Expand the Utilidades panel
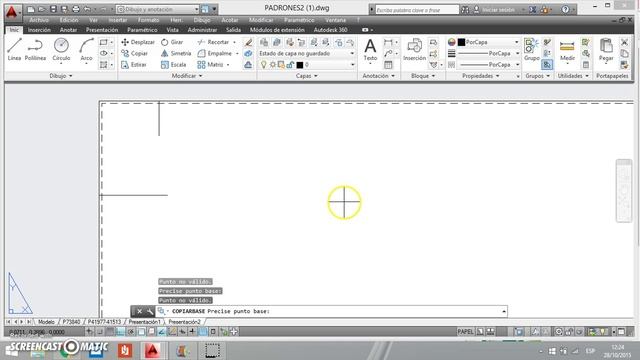The image size is (640, 360). (x=573, y=76)
